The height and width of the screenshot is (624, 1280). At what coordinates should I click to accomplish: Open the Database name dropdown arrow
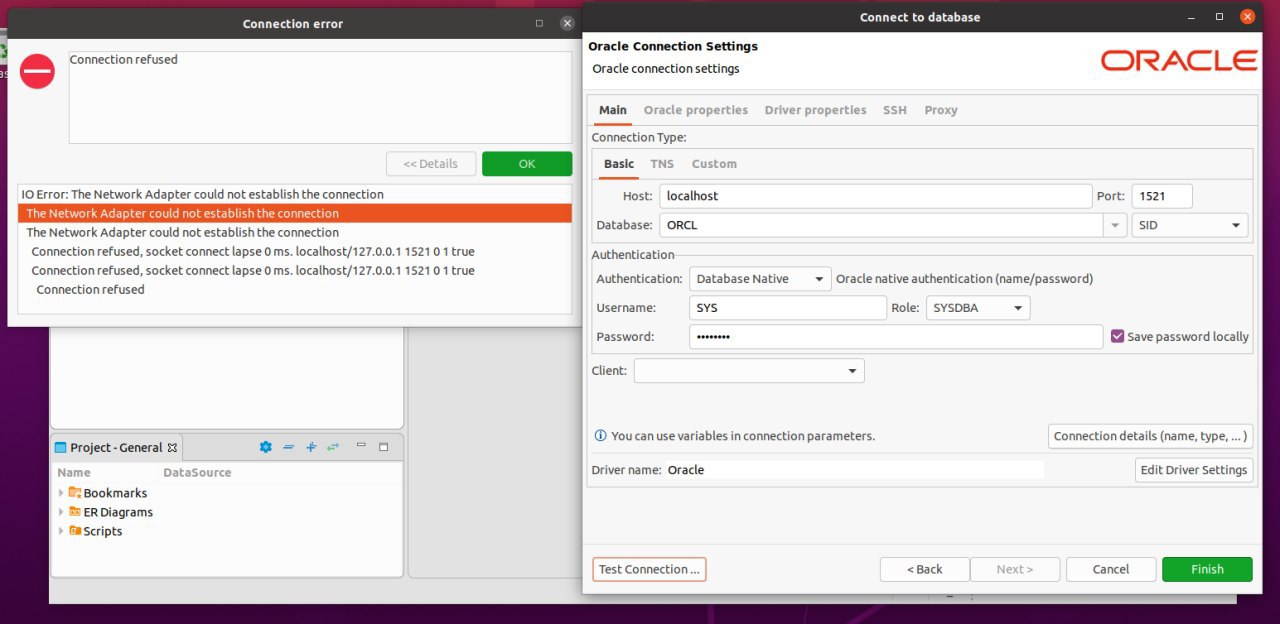pyautogui.click(x=1116, y=225)
